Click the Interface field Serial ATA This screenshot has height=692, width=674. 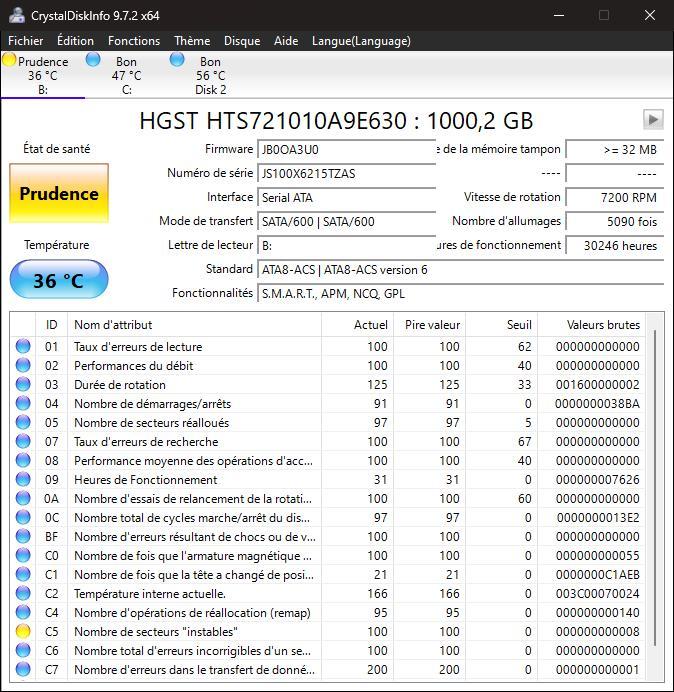coord(346,197)
